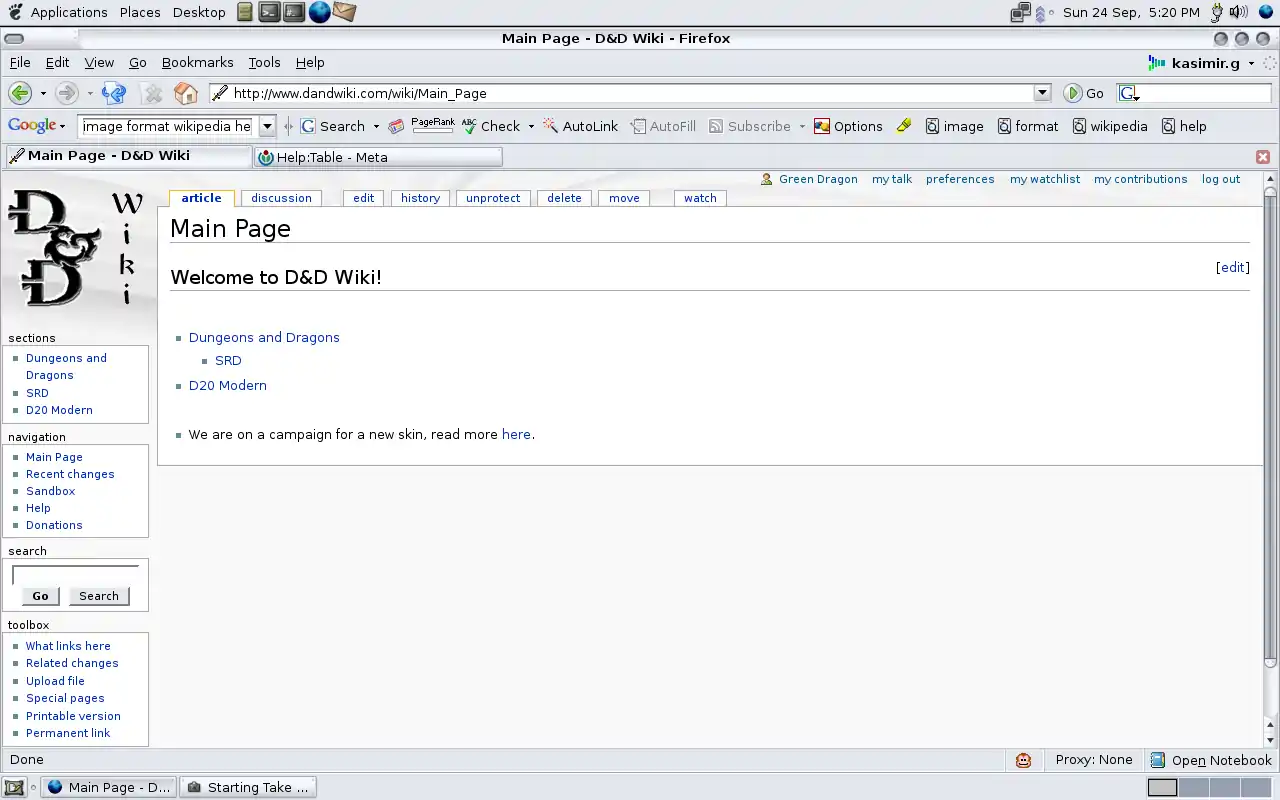Go back using the green arrow
The image size is (1280, 800).
tap(19, 93)
